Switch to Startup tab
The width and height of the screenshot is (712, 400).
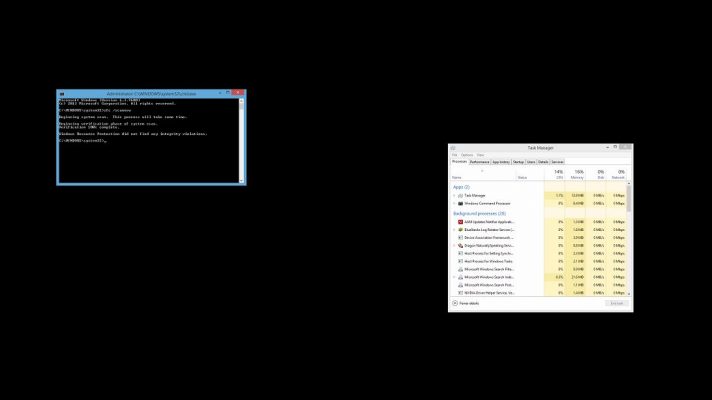pos(518,162)
